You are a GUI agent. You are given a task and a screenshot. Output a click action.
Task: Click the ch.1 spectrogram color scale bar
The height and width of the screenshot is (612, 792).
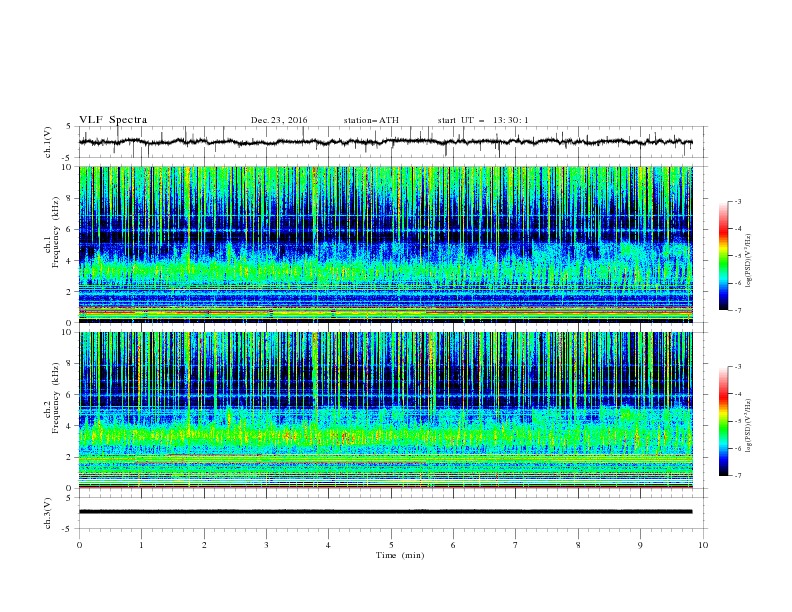pyautogui.click(x=724, y=256)
